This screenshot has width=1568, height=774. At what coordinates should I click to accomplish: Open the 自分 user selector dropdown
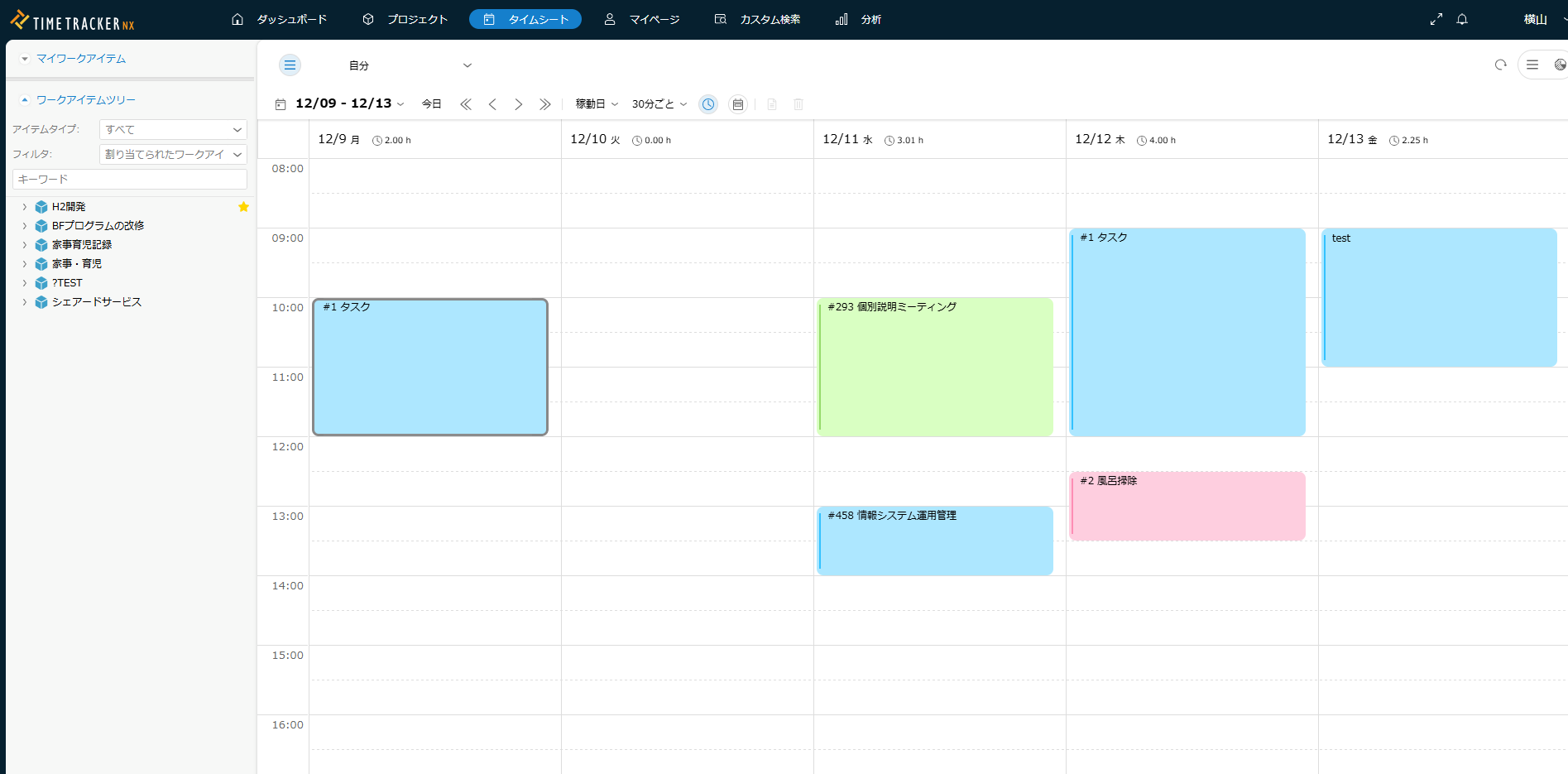410,65
